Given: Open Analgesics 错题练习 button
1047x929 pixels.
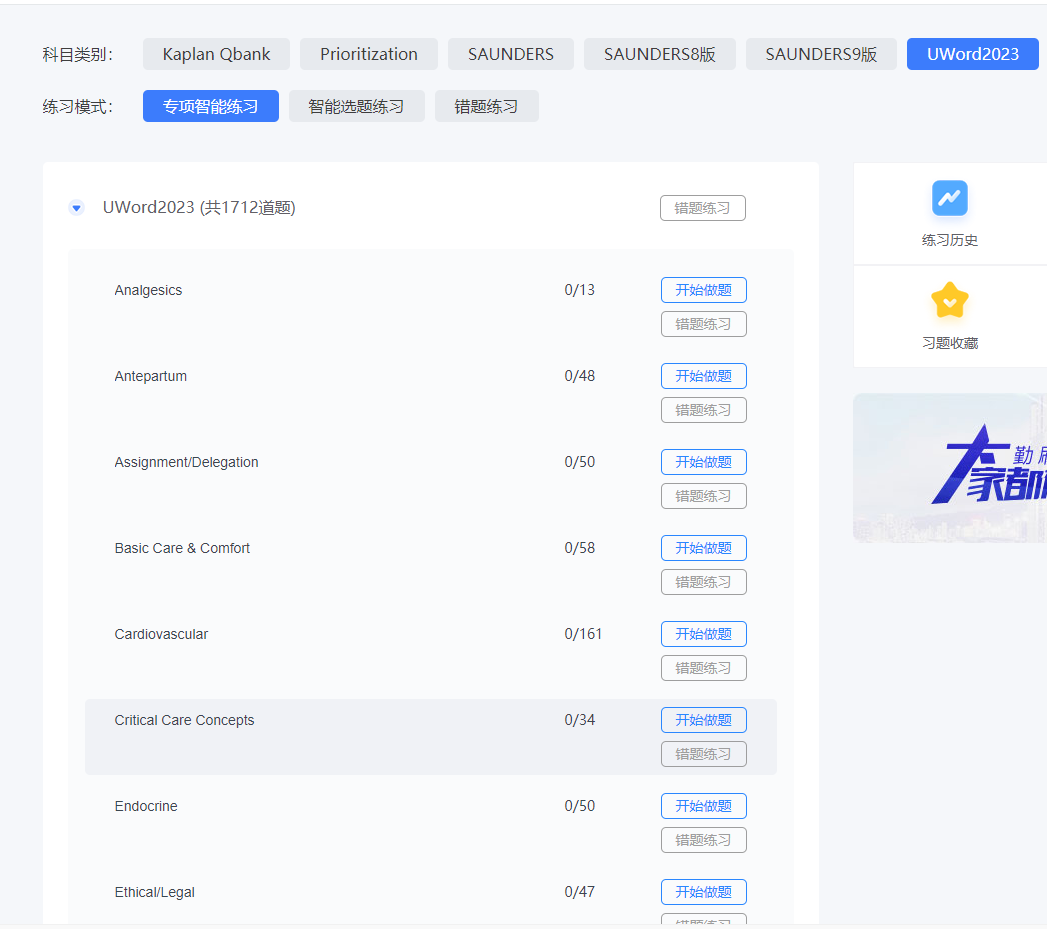Looking at the screenshot, I should [704, 324].
